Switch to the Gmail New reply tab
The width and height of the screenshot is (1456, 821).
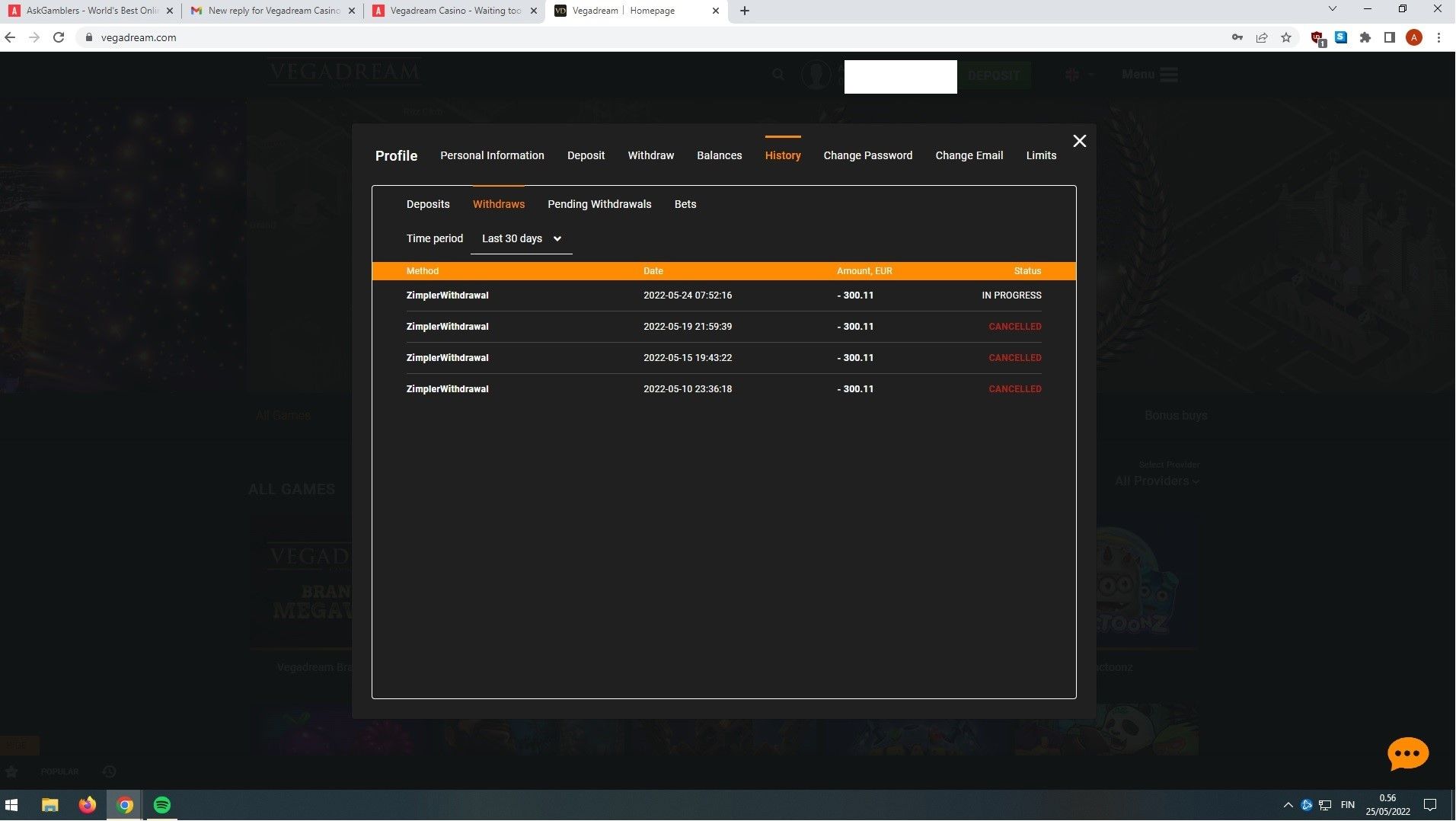coord(272,11)
